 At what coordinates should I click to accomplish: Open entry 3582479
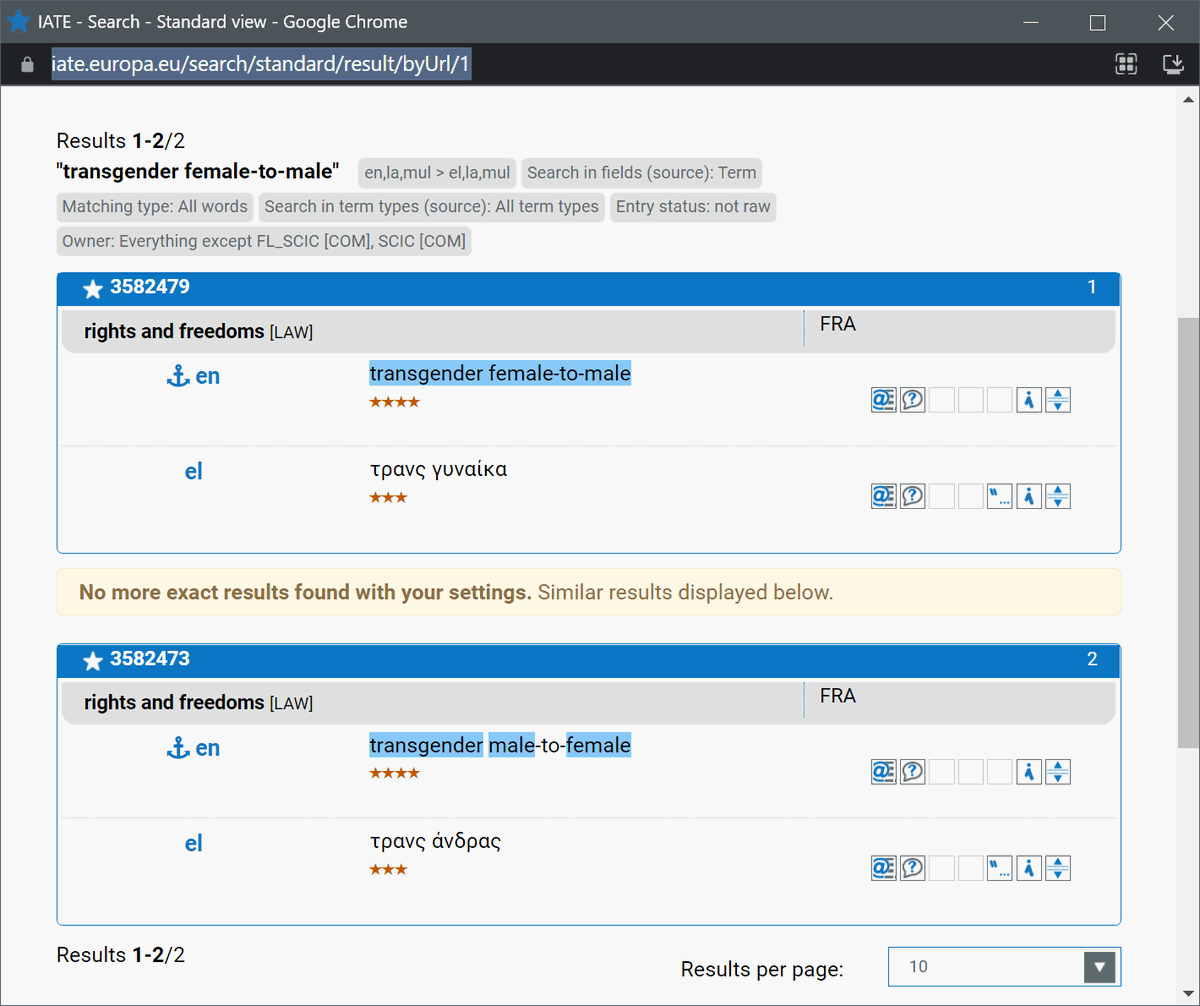pos(150,288)
